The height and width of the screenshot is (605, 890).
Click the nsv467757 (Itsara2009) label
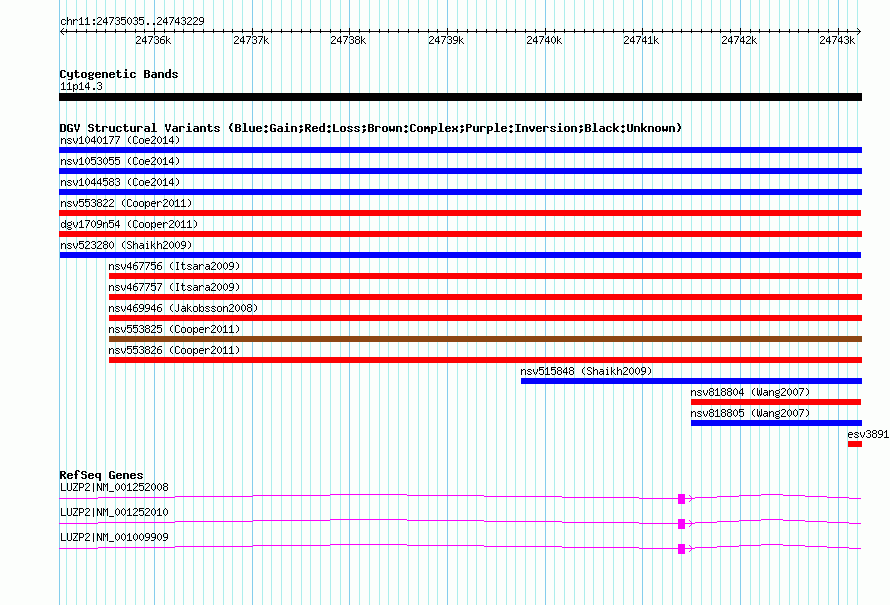[174, 287]
